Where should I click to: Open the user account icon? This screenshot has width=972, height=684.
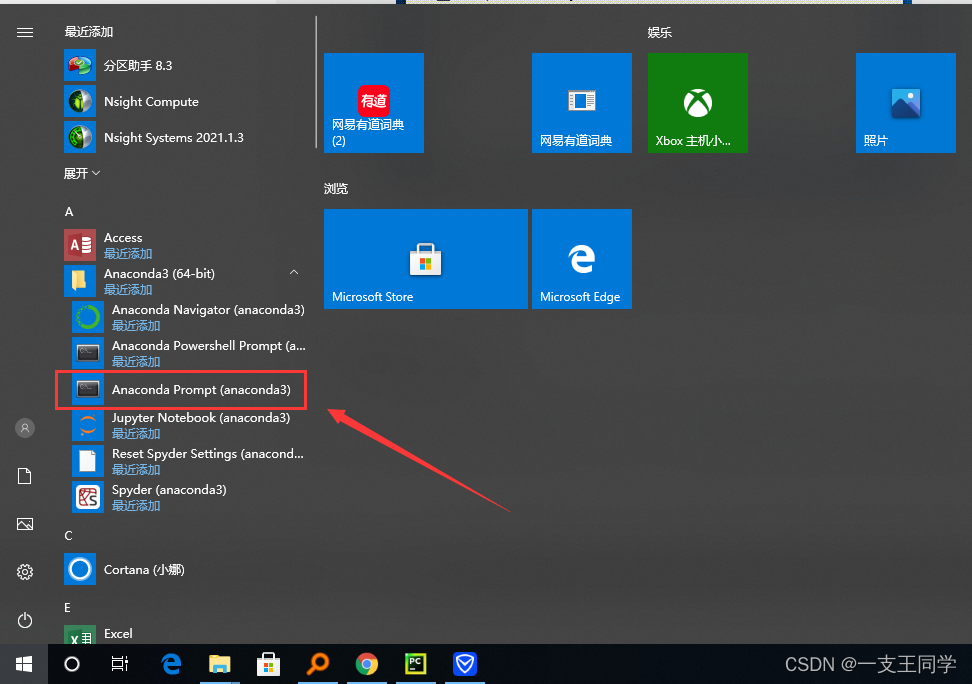[25, 428]
